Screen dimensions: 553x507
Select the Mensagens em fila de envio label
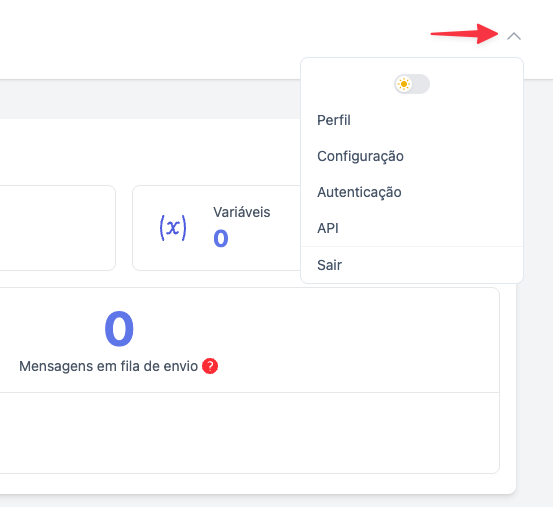[x=108, y=366]
